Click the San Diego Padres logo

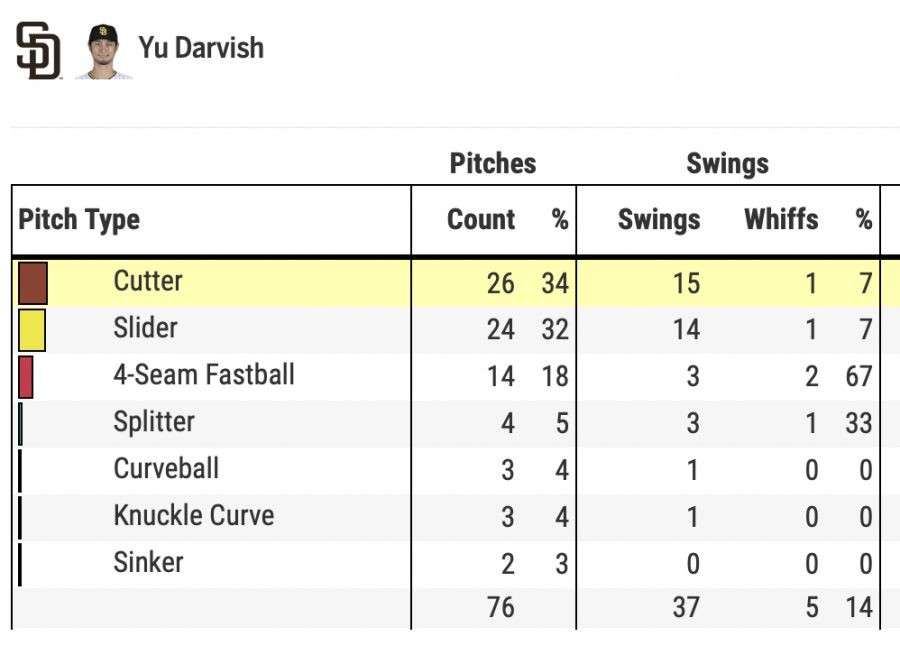point(38,50)
